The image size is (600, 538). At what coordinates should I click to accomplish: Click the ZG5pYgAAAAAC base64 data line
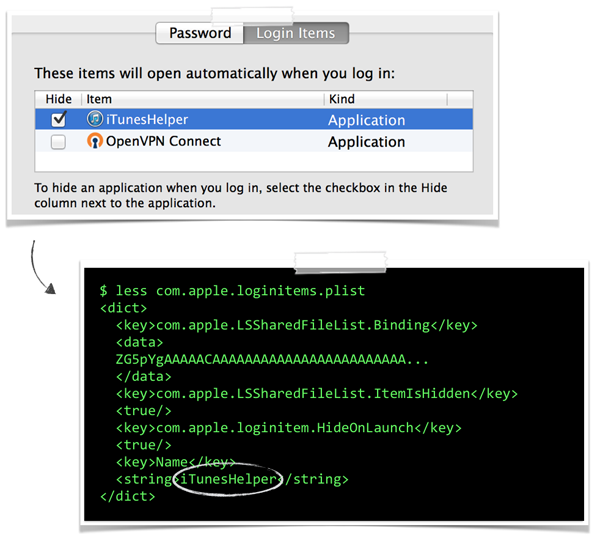click(x=272, y=359)
